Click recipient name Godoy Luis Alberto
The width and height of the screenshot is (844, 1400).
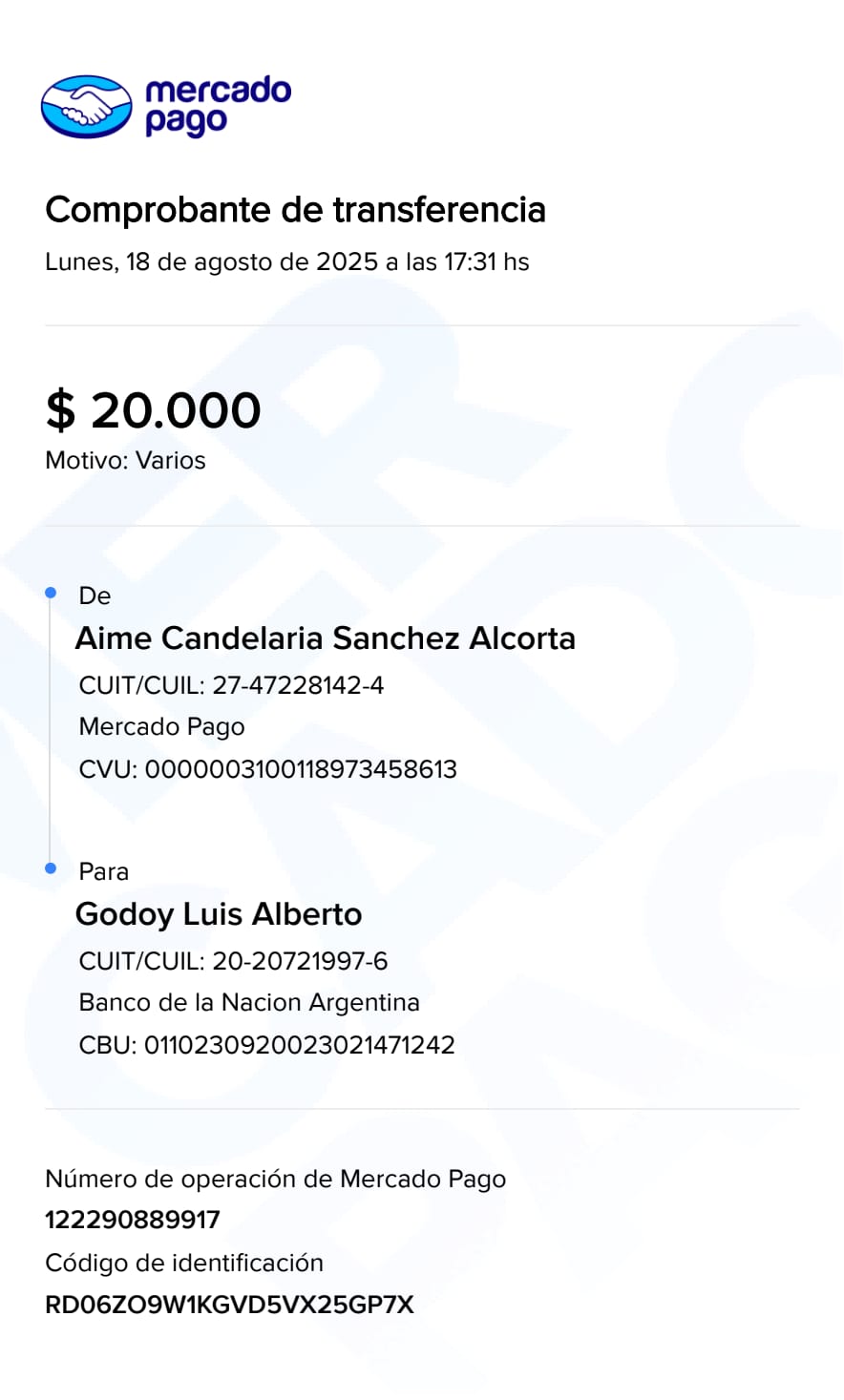point(219,914)
